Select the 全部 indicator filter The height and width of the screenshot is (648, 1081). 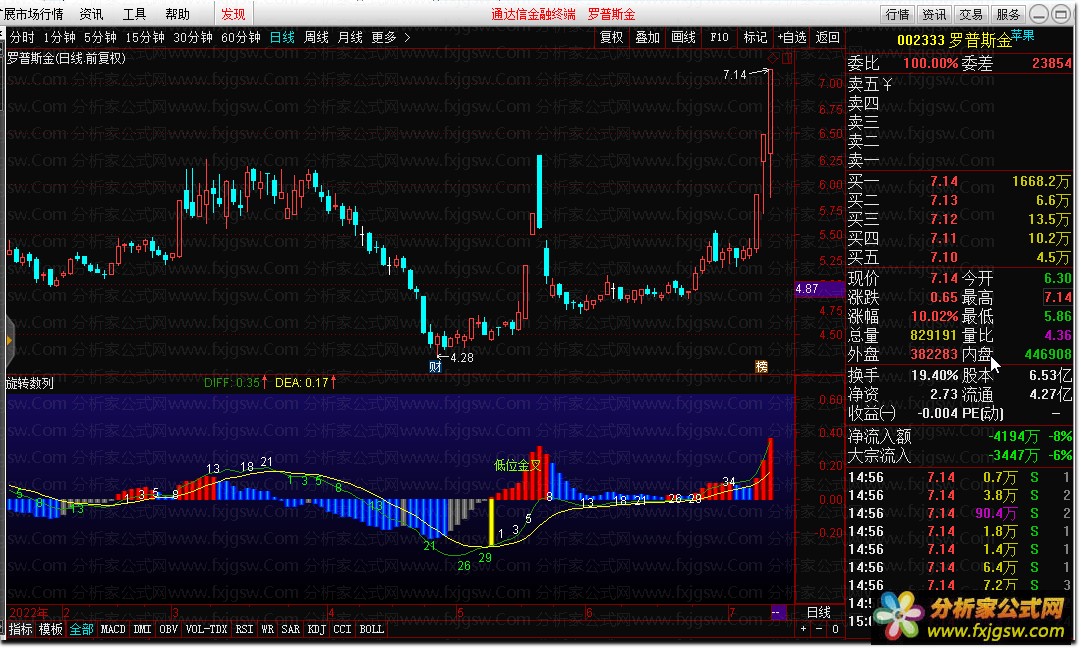tap(81, 629)
